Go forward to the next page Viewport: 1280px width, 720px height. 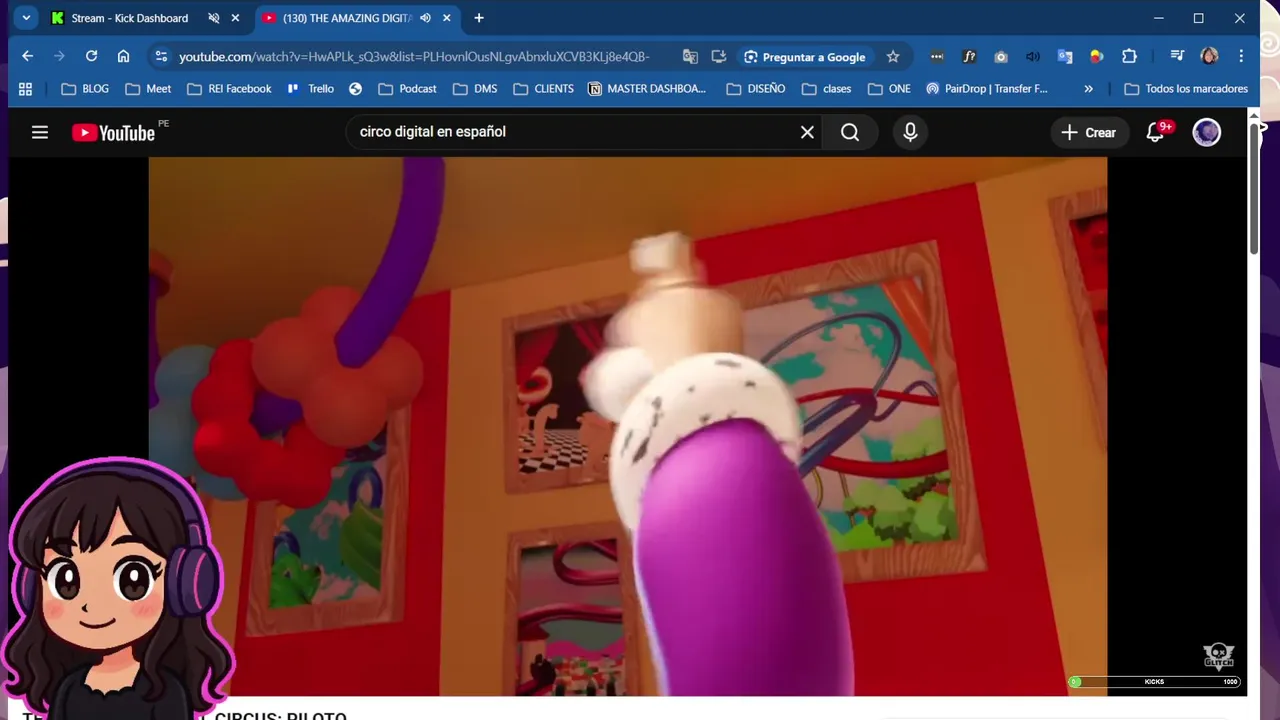(59, 56)
